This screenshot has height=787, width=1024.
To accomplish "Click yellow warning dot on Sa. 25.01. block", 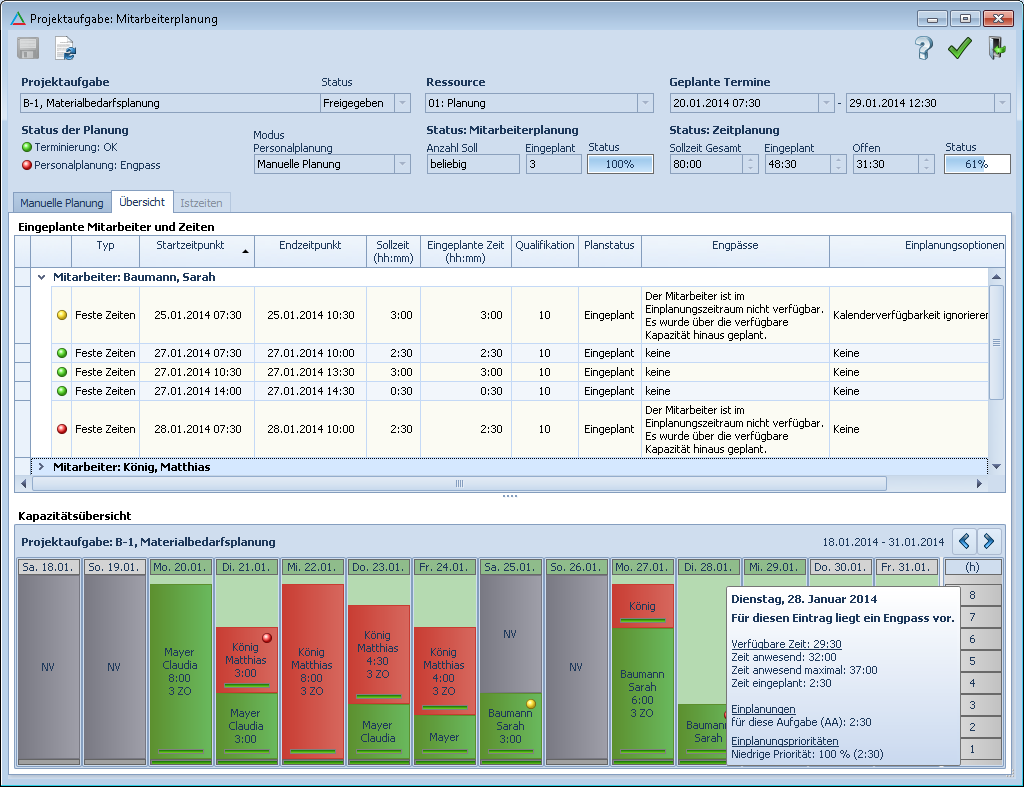I will tap(532, 704).
